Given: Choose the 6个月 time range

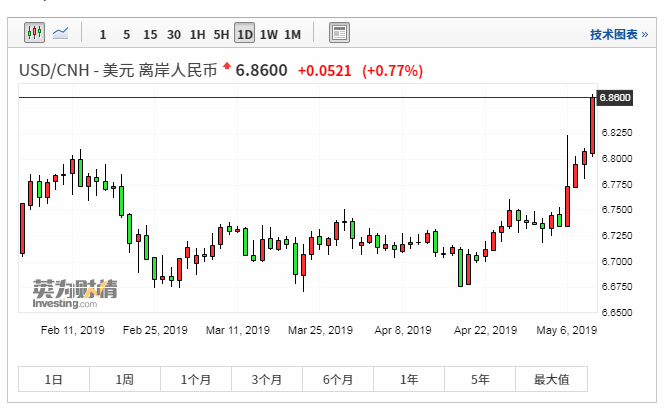Looking at the screenshot, I should (338, 379).
